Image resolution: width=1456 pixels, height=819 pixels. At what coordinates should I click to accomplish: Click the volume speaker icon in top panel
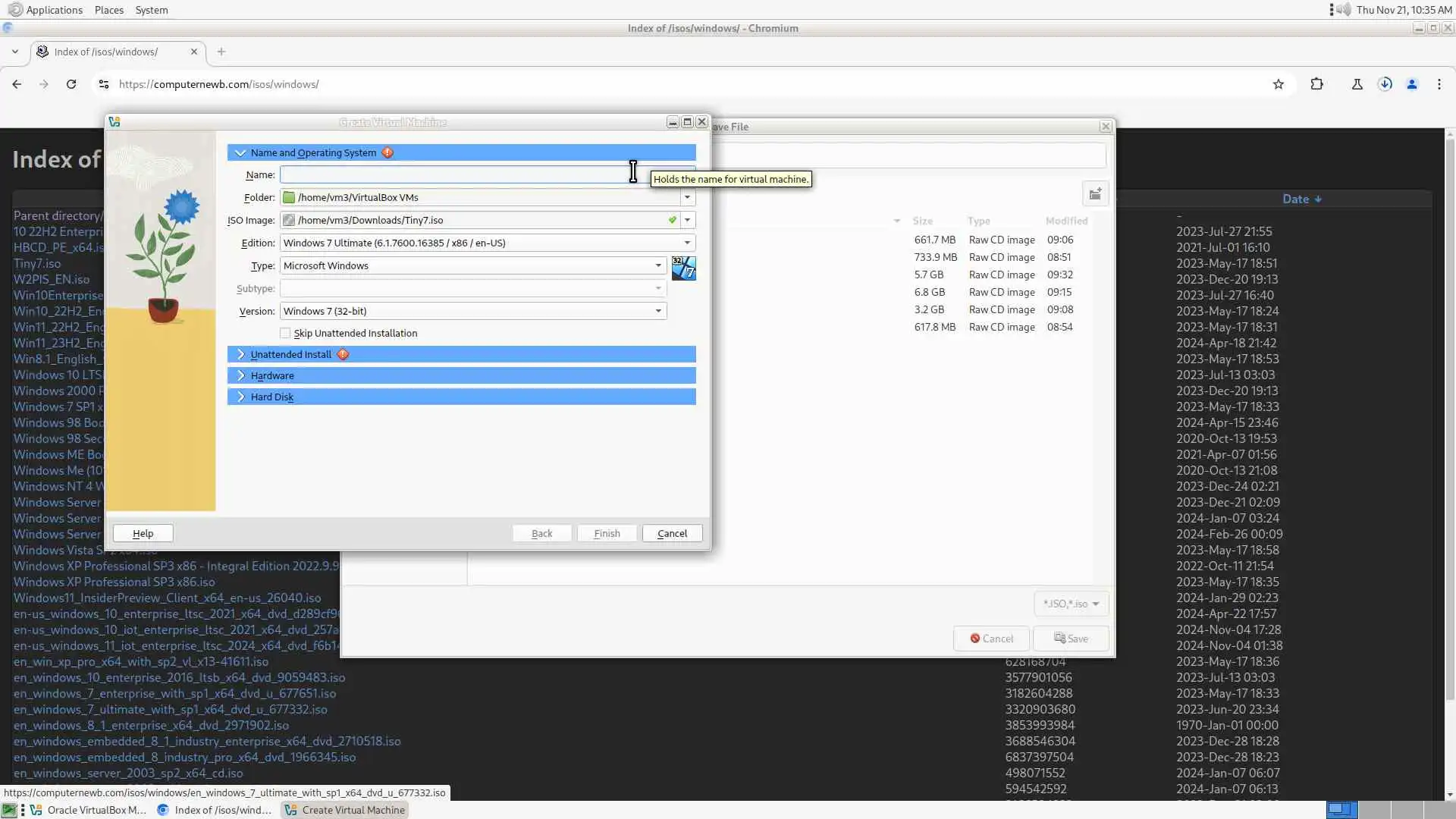(x=1344, y=10)
